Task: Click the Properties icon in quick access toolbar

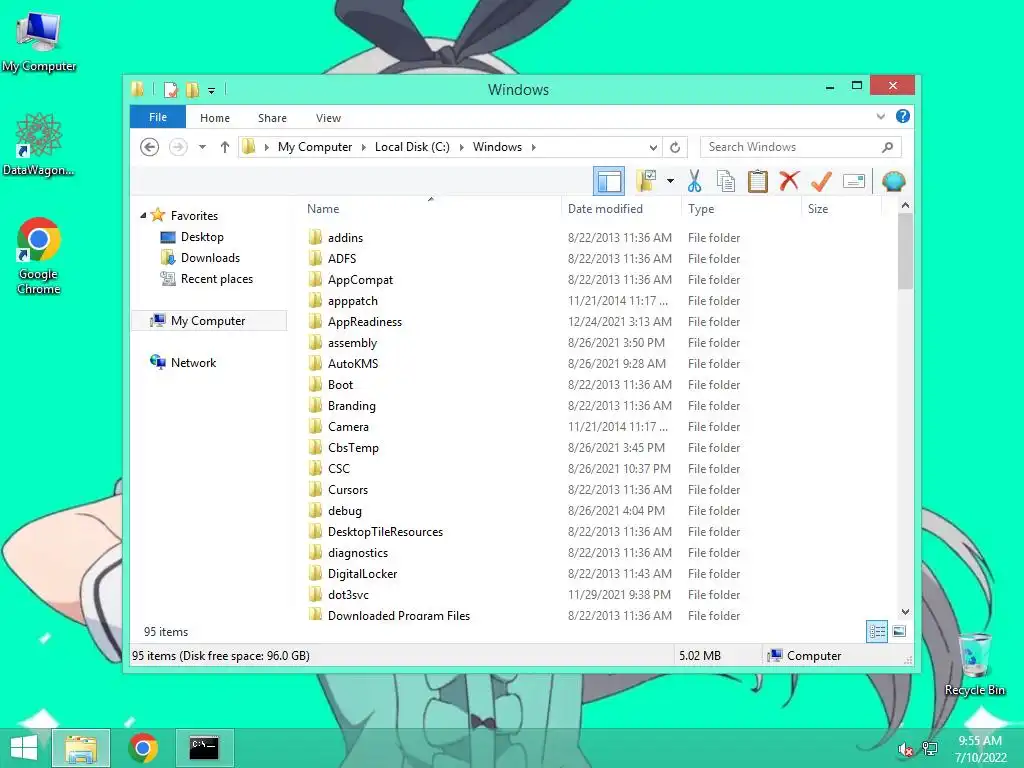Action: click(170, 89)
